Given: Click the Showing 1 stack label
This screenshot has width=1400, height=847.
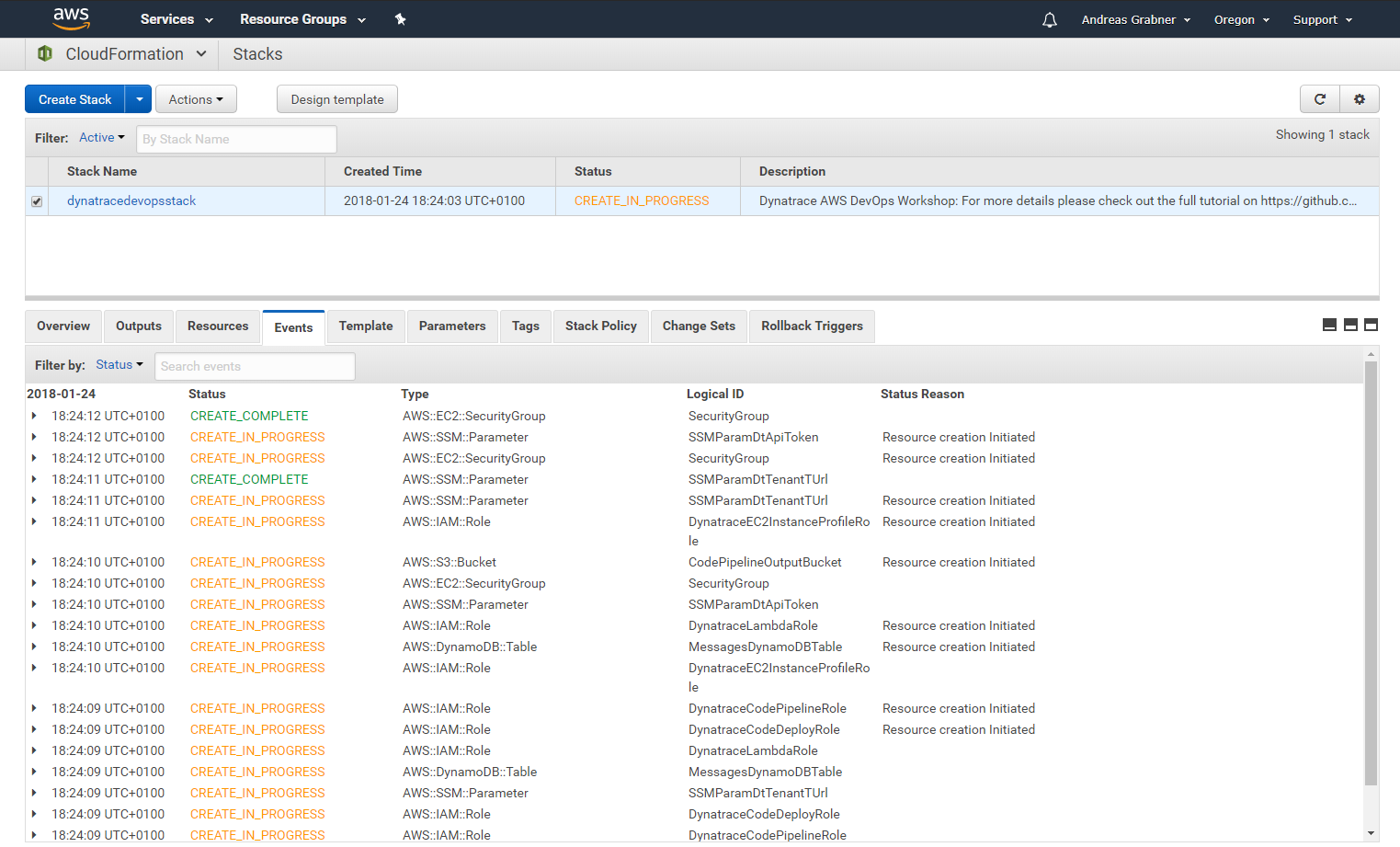Looking at the screenshot, I should pos(1322,134).
